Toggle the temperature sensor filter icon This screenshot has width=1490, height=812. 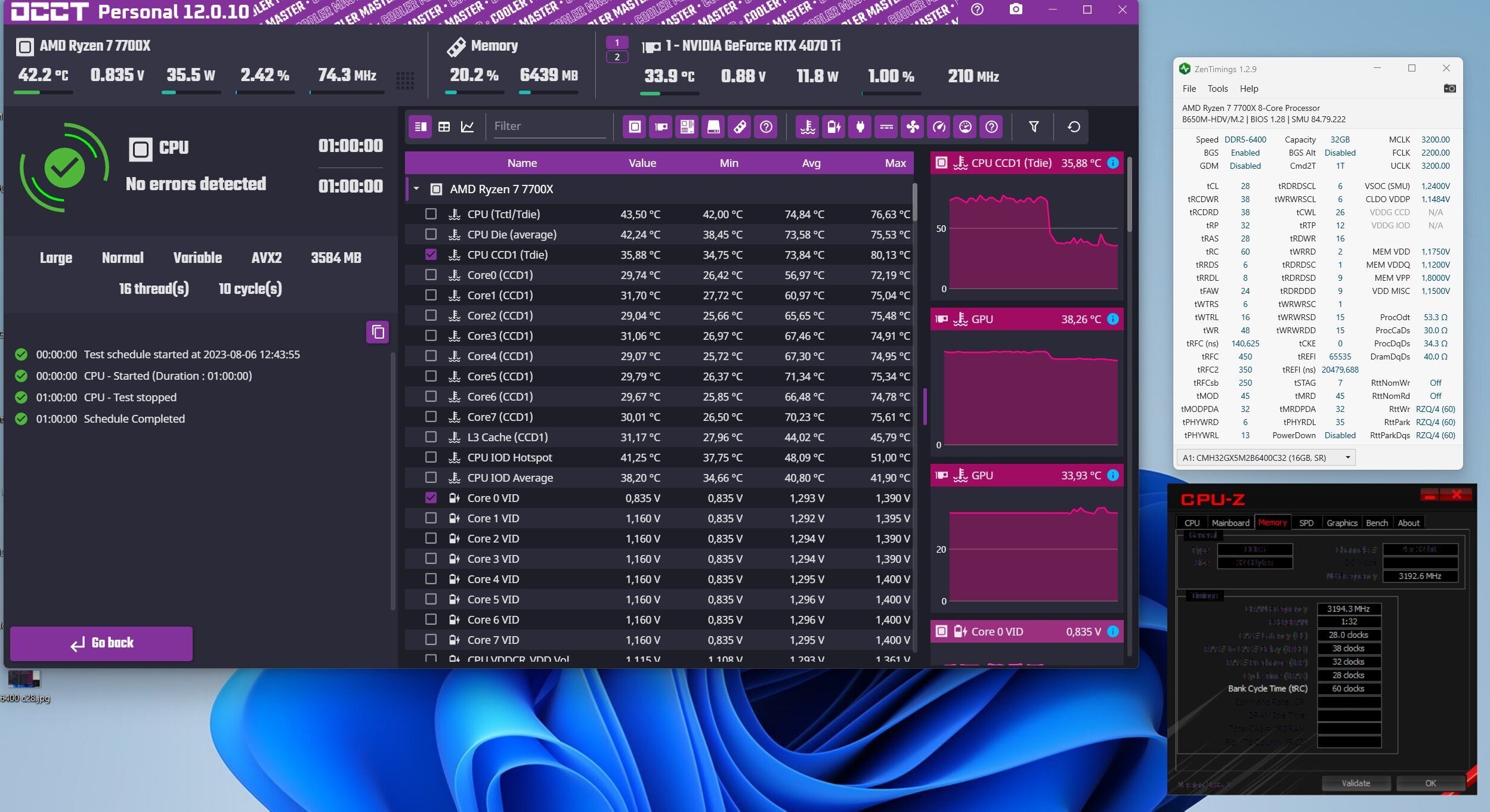point(808,126)
